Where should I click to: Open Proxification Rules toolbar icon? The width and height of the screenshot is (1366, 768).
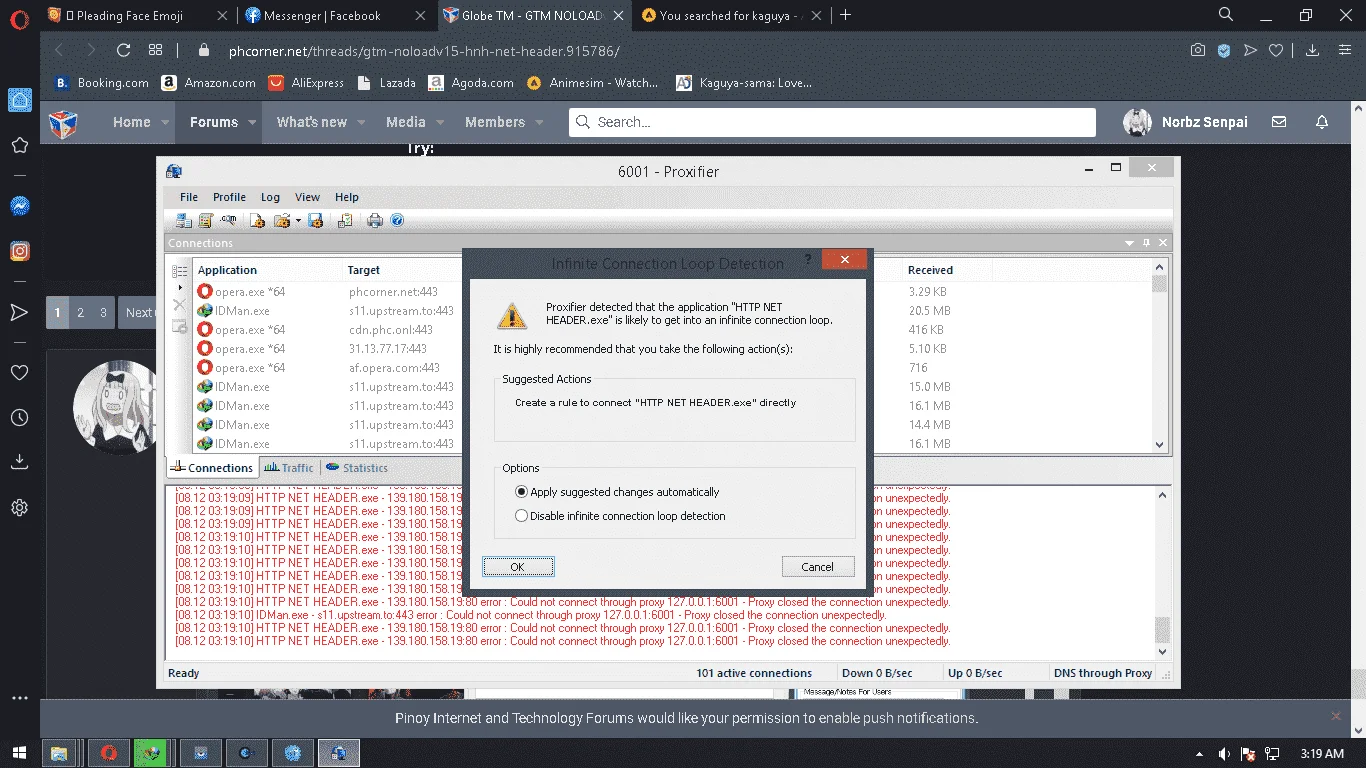click(206, 221)
